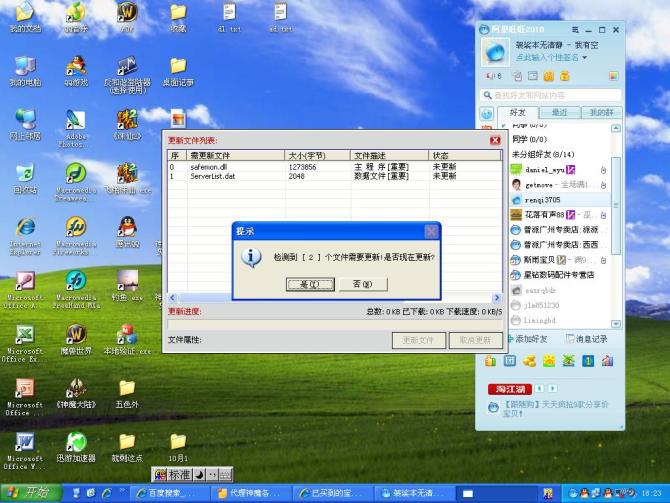Click 添加好友 link in AliWangWang
The height and width of the screenshot is (503, 670).
pyautogui.click(x=527, y=339)
